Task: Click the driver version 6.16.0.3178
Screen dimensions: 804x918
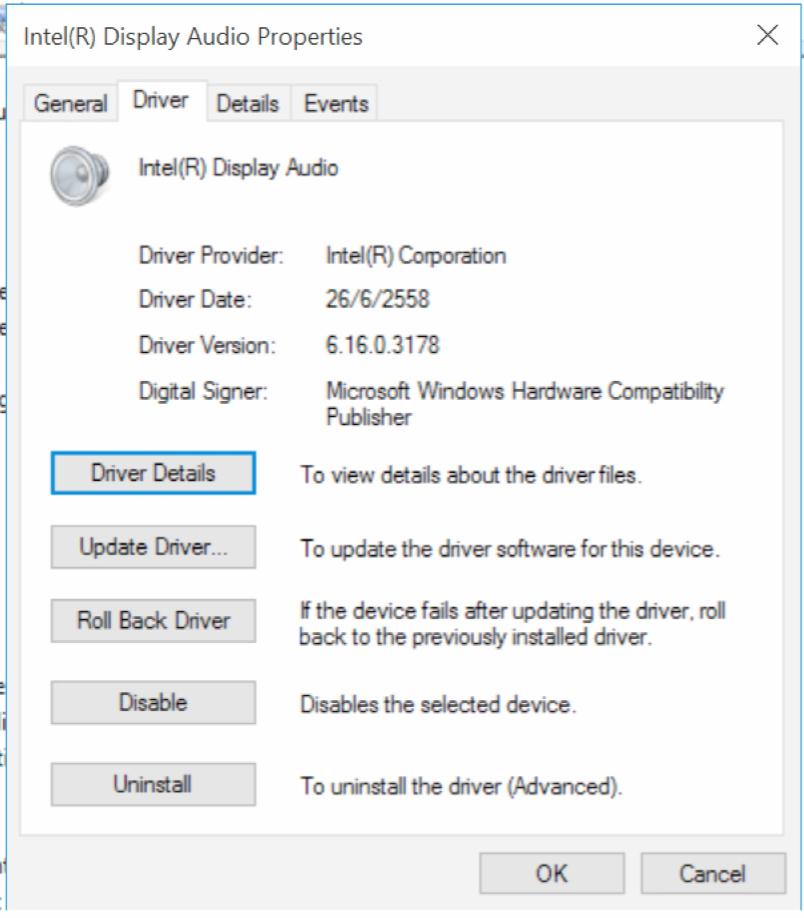Action: [382, 346]
